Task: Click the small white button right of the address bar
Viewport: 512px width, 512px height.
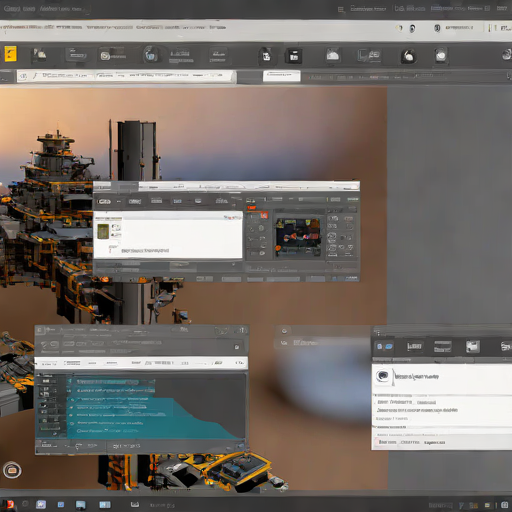Action: point(282,76)
